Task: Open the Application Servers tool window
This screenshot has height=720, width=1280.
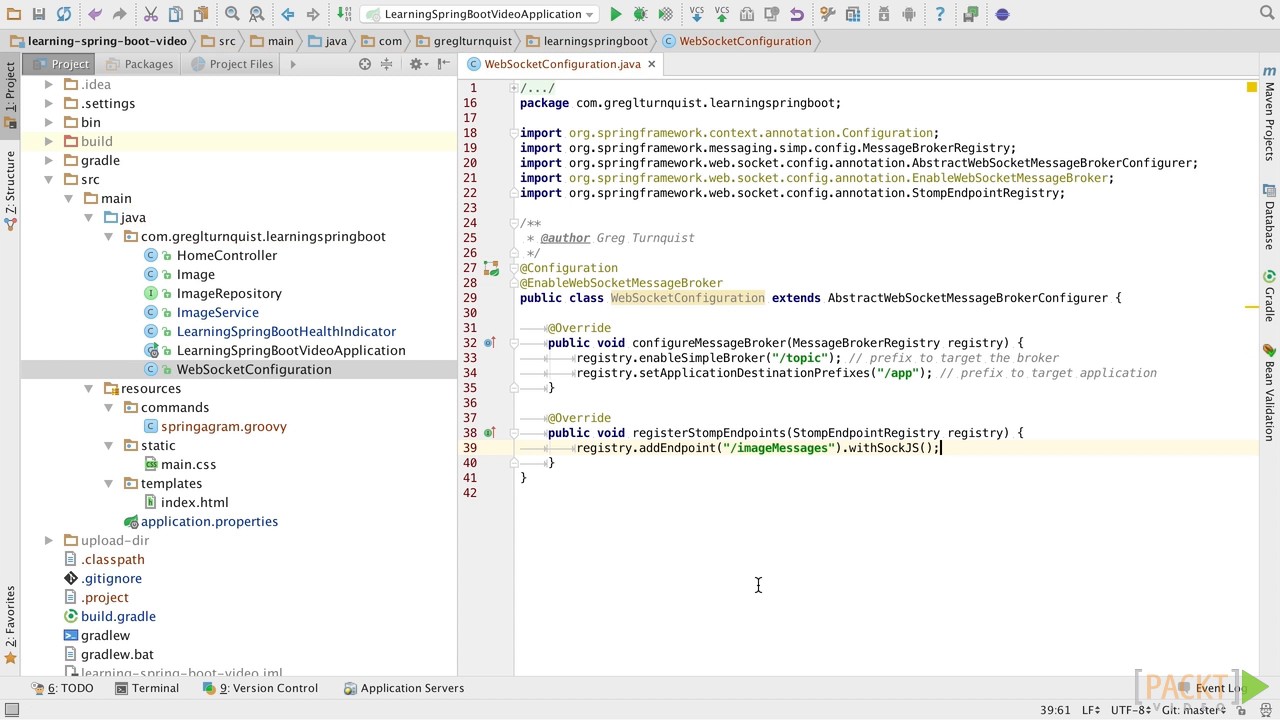Action: [403, 688]
